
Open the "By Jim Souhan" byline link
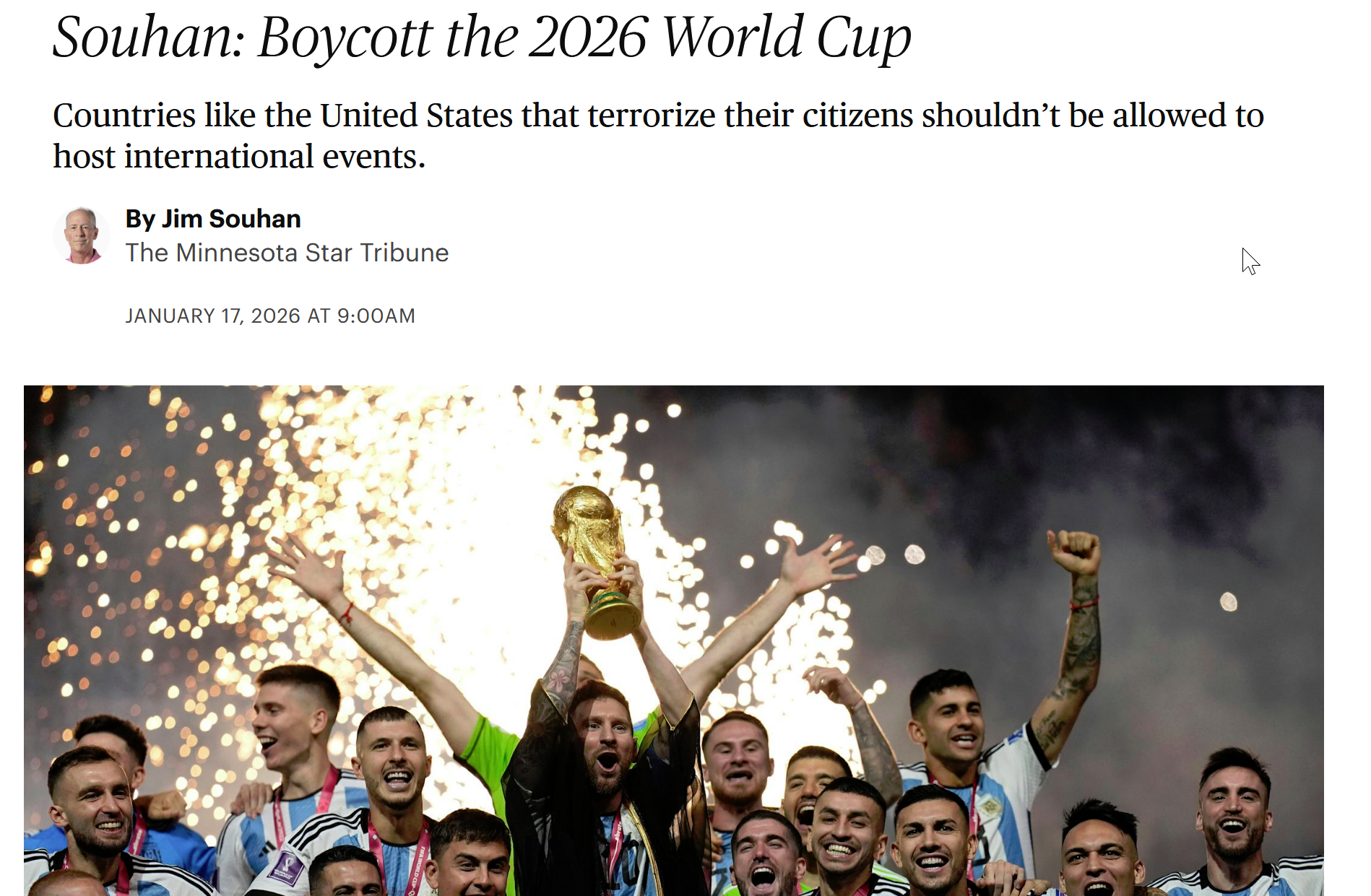pos(213,219)
